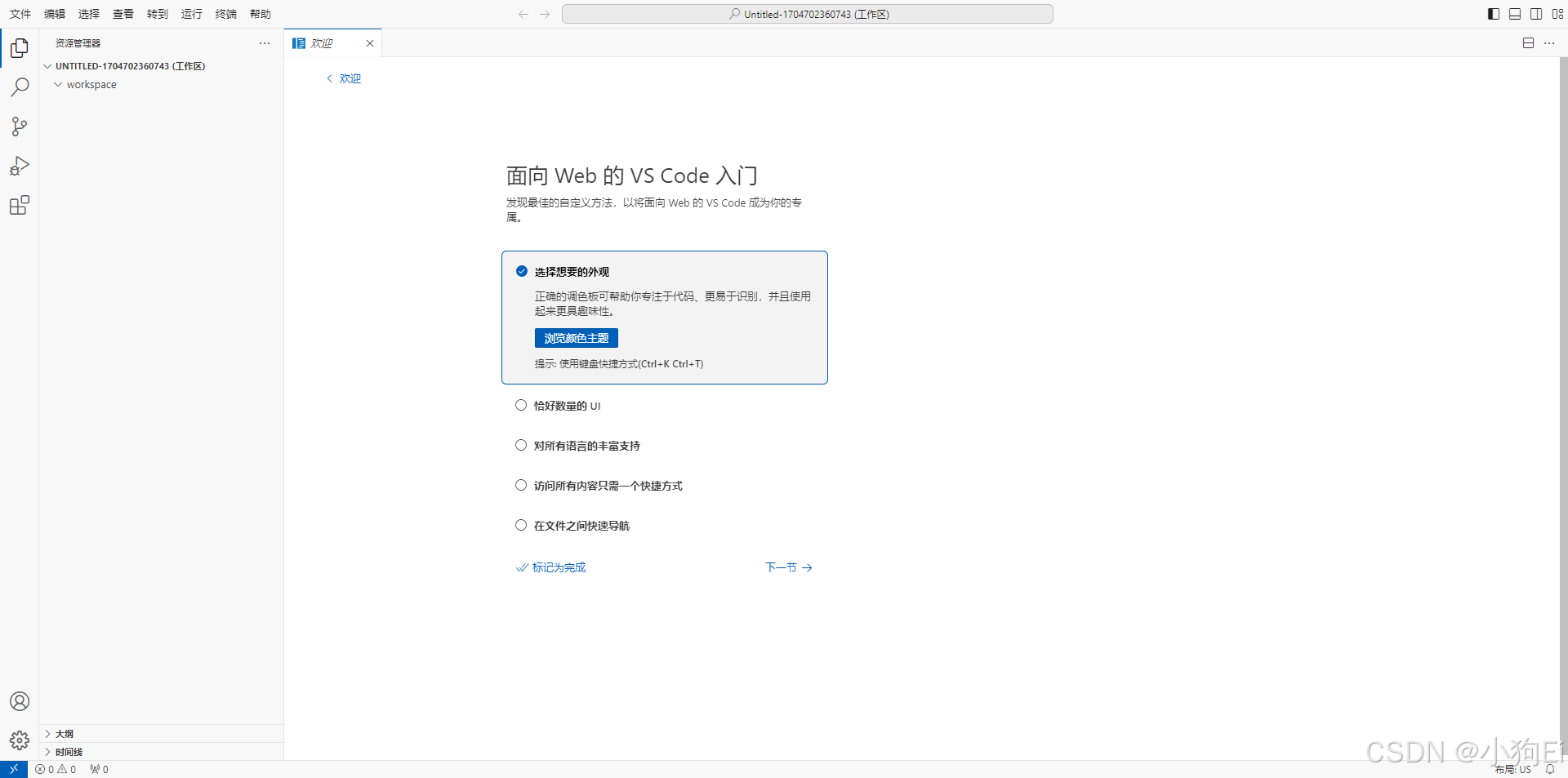Image resolution: width=1568 pixels, height=778 pixels.
Task: Click the 布局: US status bar entry
Action: [1513, 769]
